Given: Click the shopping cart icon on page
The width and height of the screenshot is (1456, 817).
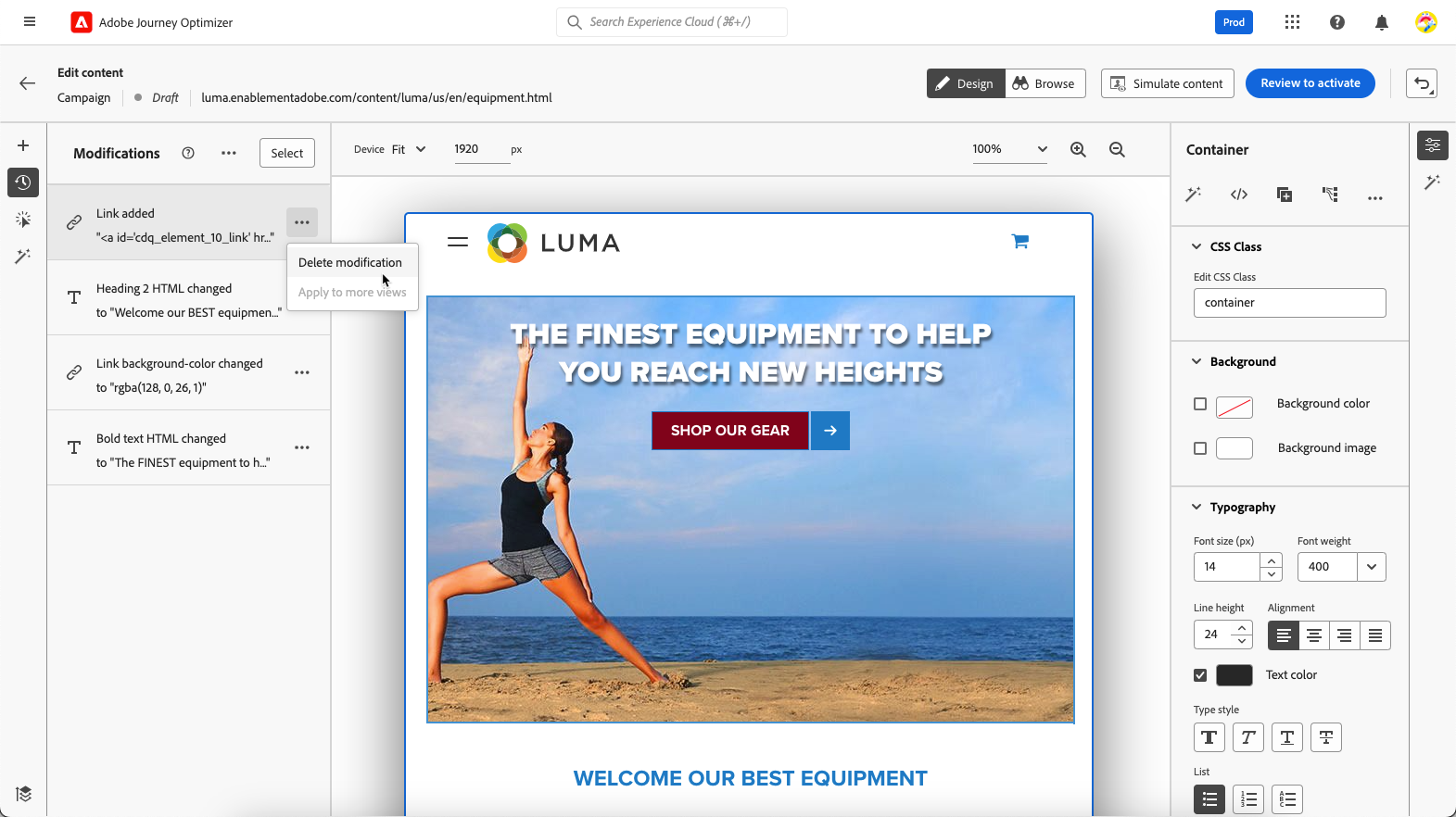Looking at the screenshot, I should tap(1019, 242).
